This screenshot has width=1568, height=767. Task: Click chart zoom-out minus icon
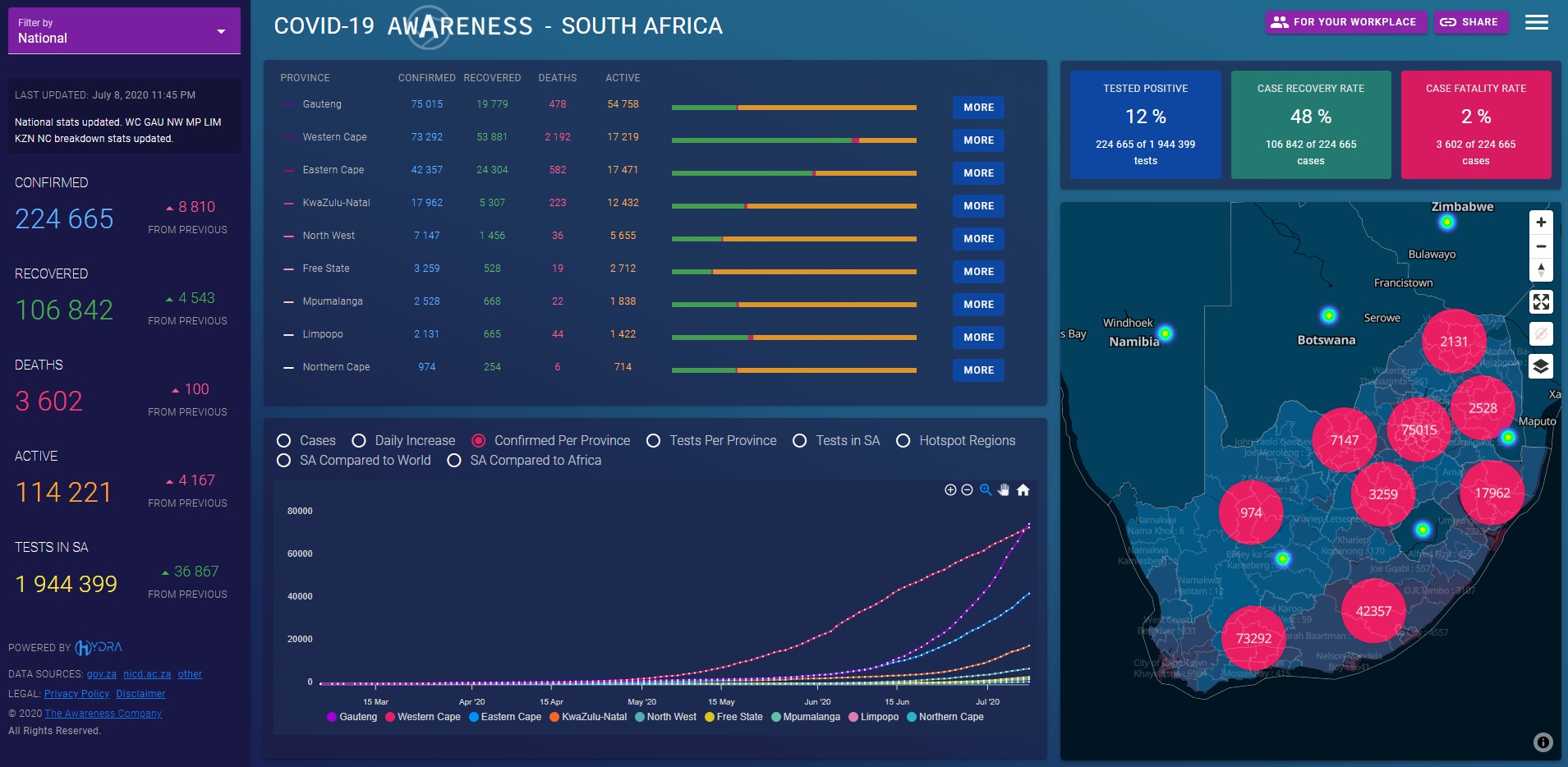pyautogui.click(x=967, y=490)
